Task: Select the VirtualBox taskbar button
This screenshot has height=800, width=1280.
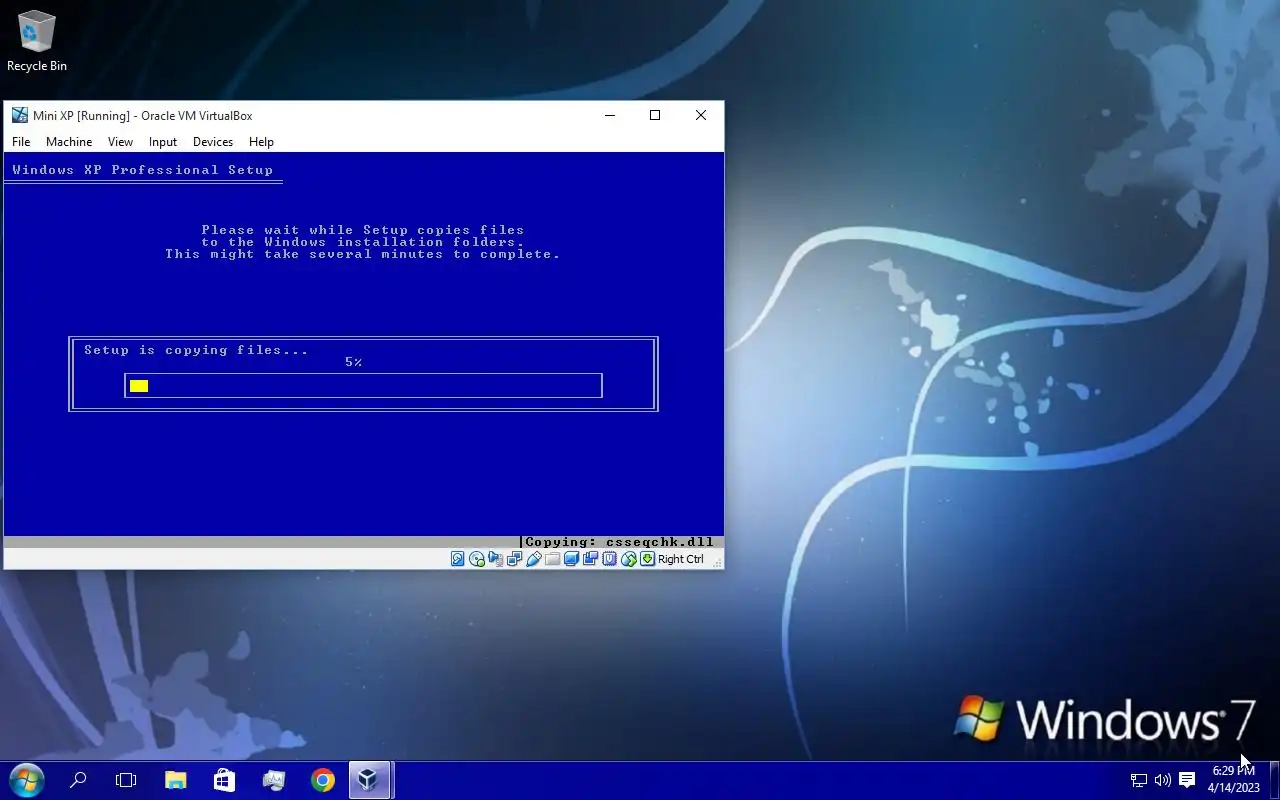Action: pyautogui.click(x=370, y=780)
